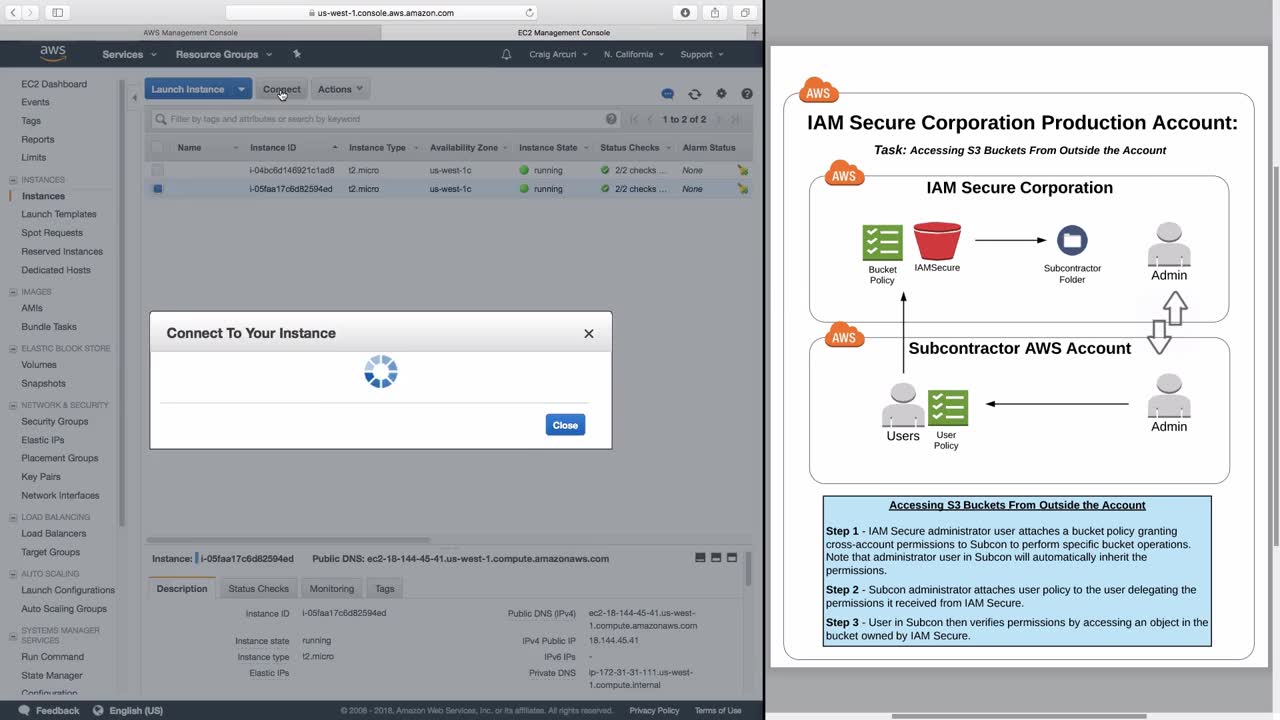Screen dimensions: 1280x720
Task: Collapse the NETWORK & SECURITY section
Action: tap(14, 405)
